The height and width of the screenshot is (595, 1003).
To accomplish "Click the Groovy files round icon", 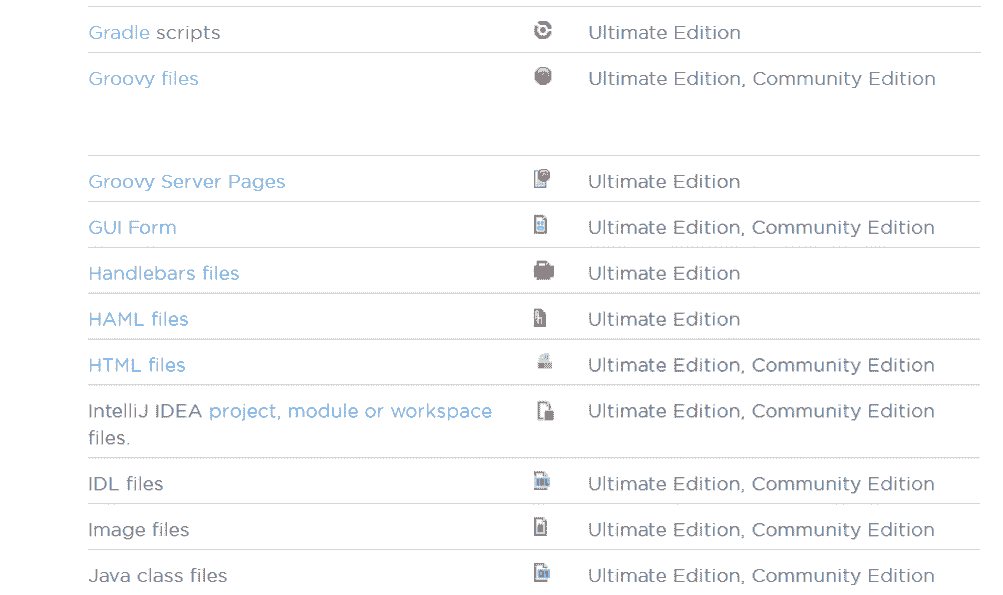I will pos(543,77).
